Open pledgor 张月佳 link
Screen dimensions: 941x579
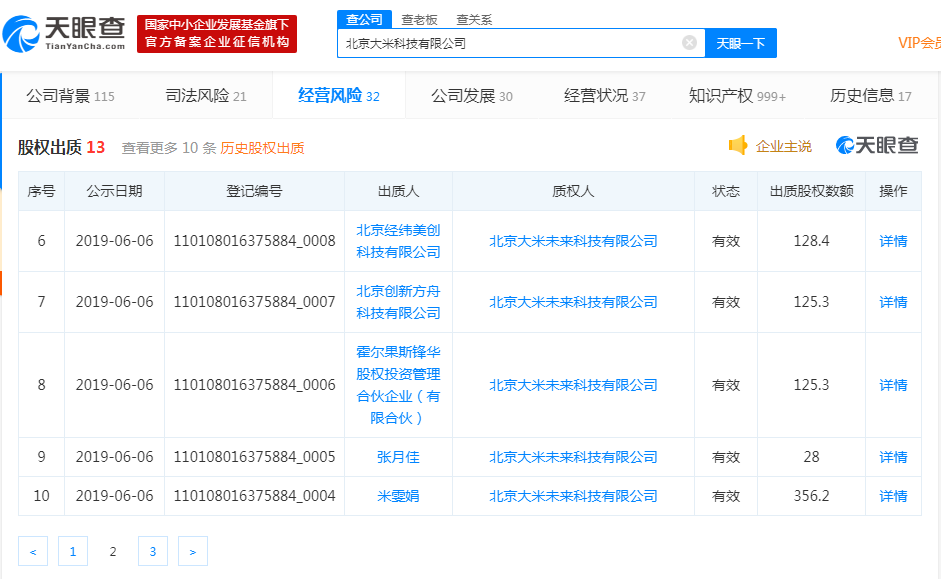click(398, 457)
